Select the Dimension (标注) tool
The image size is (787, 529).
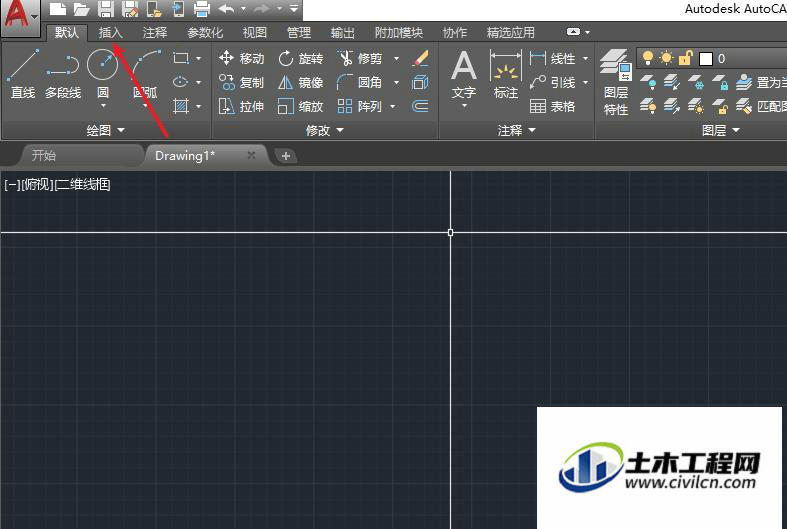click(505, 74)
